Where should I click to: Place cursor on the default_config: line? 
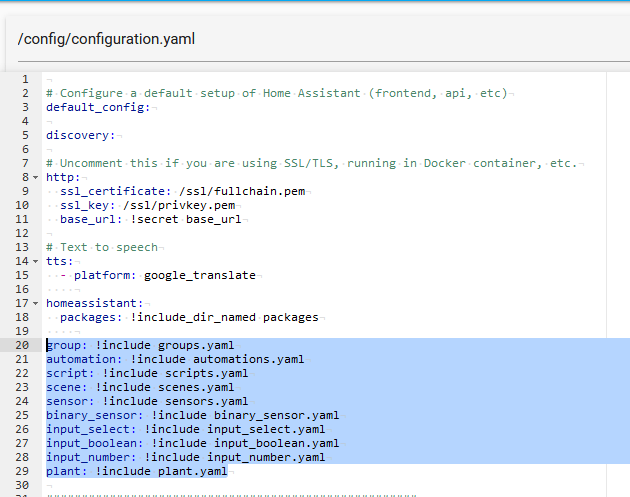(97, 107)
